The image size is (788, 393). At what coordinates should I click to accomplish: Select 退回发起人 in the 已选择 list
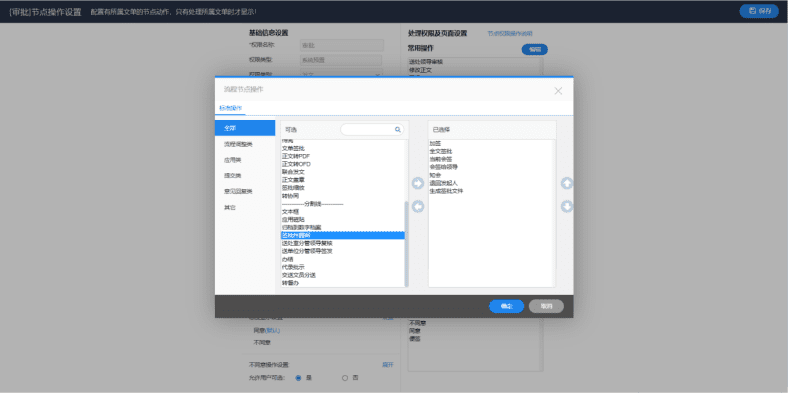[x=490, y=183]
